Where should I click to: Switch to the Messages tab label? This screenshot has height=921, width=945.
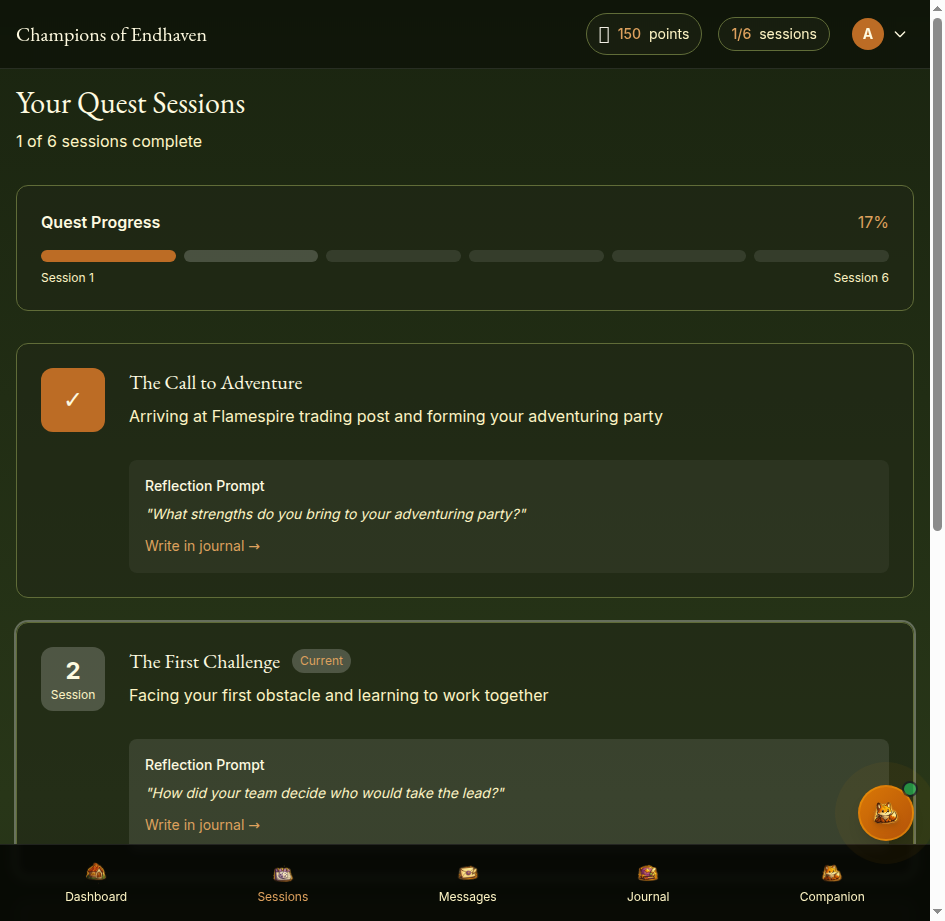pyautogui.click(x=467, y=897)
